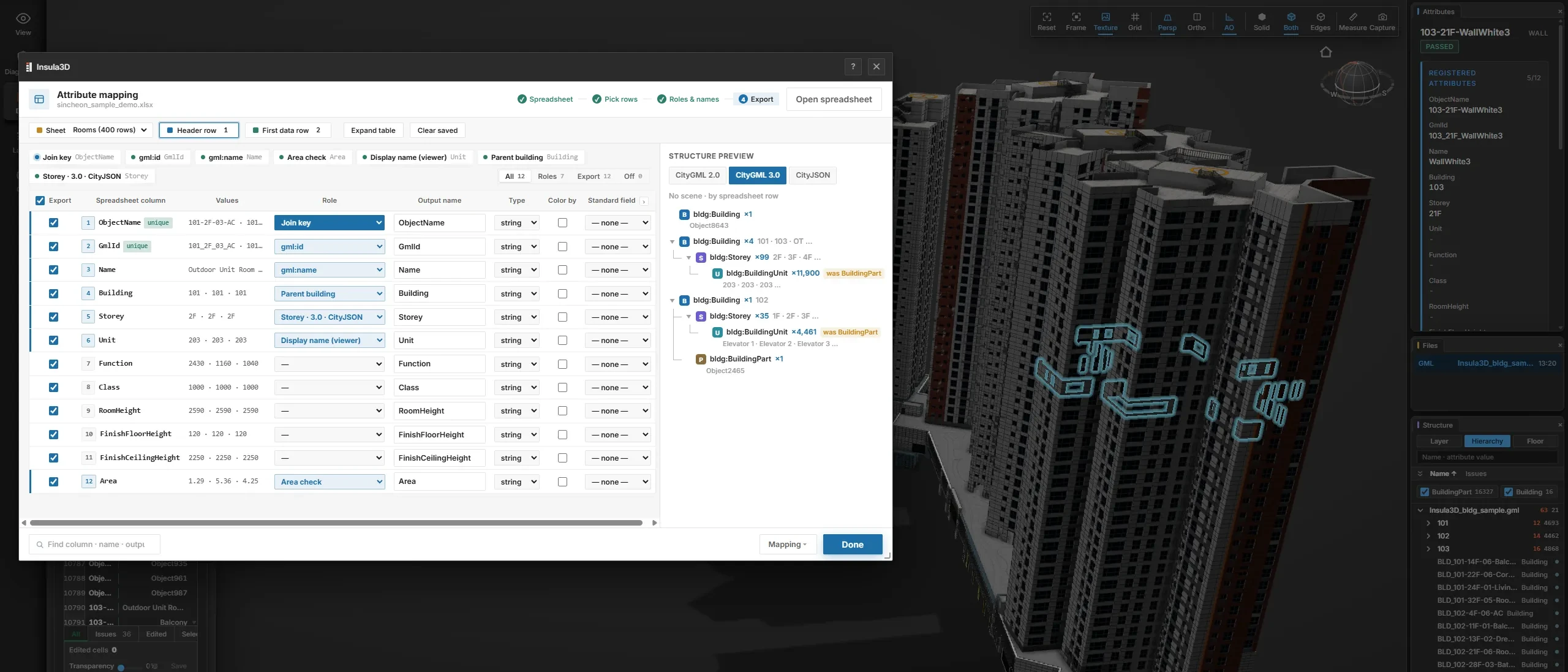Click the Expand table button
The image size is (1568, 672).
[x=373, y=130]
